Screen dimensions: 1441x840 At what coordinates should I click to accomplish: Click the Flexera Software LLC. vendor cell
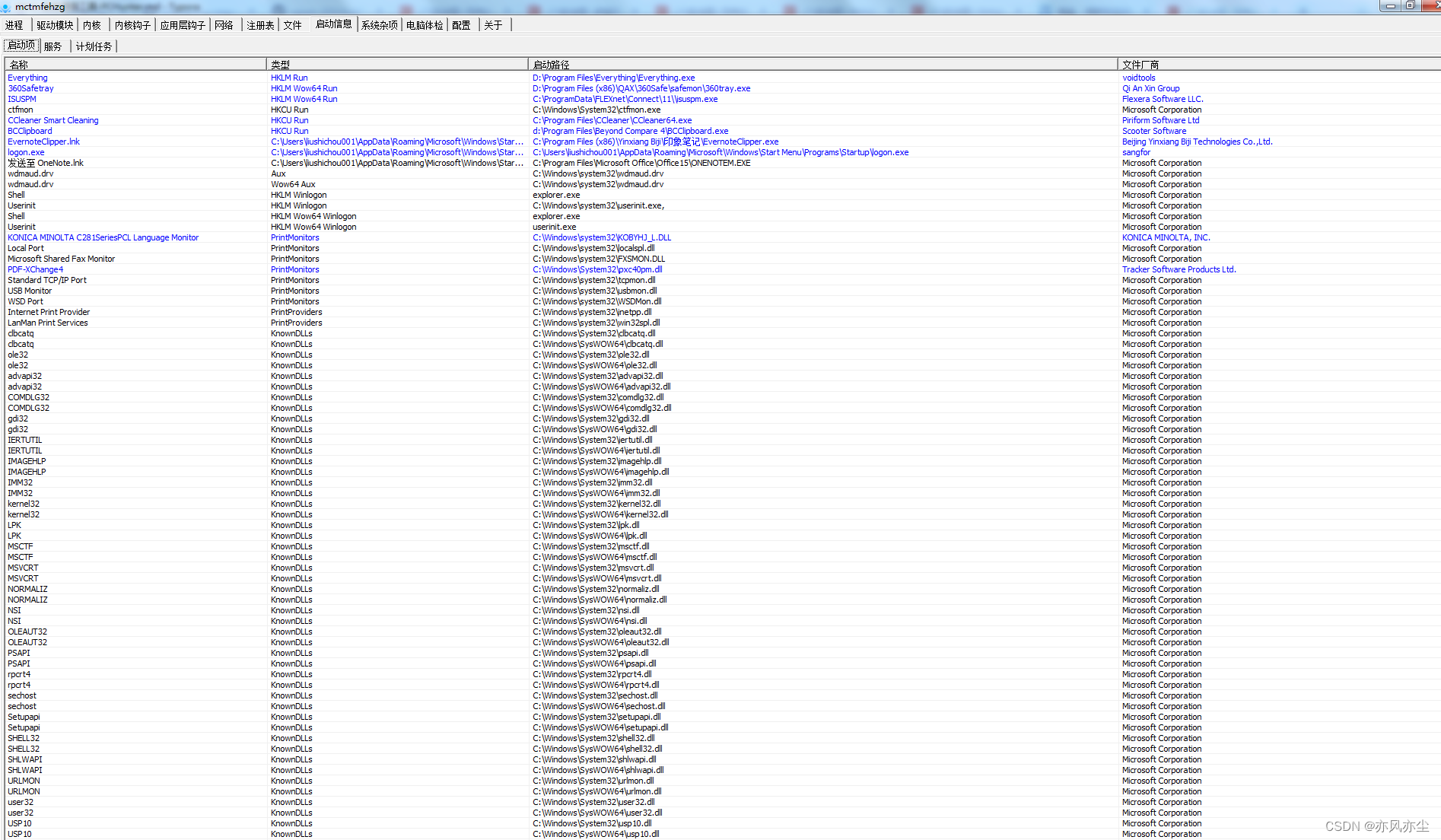click(x=1163, y=99)
